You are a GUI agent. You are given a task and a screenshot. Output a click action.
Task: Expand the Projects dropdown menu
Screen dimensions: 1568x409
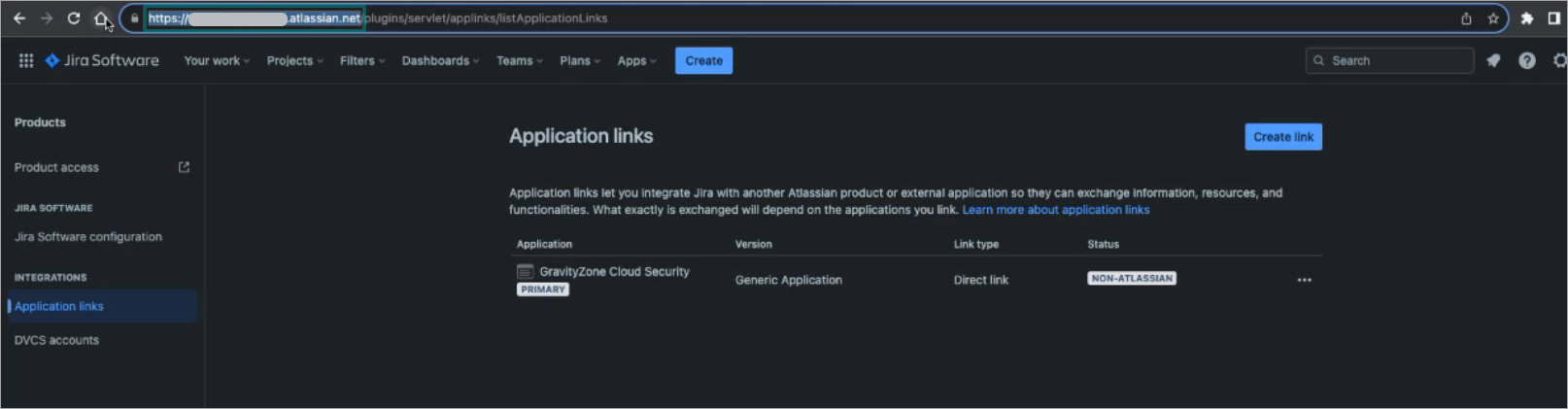294,60
